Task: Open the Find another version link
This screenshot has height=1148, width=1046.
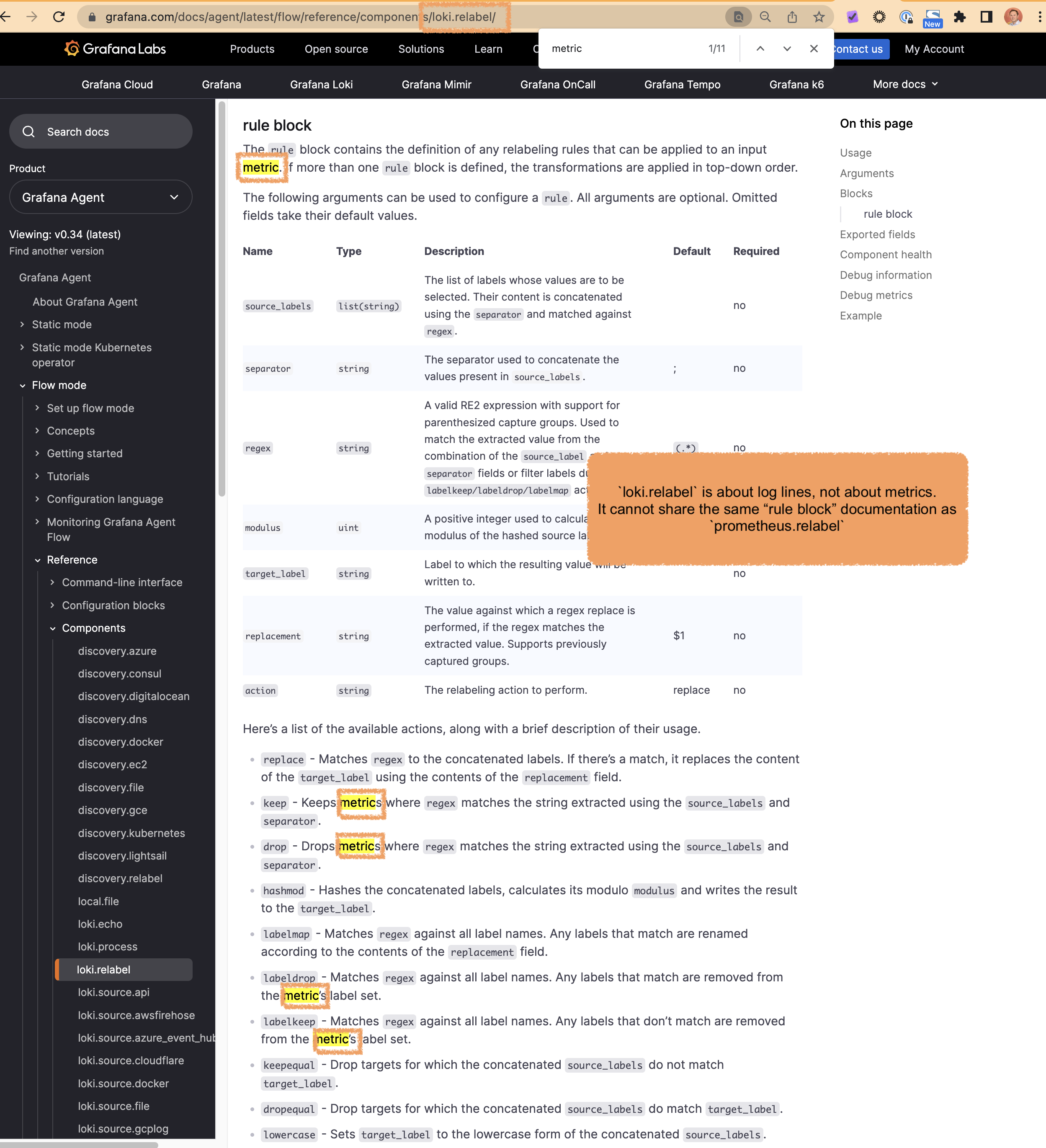Action: pyautogui.click(x=57, y=251)
